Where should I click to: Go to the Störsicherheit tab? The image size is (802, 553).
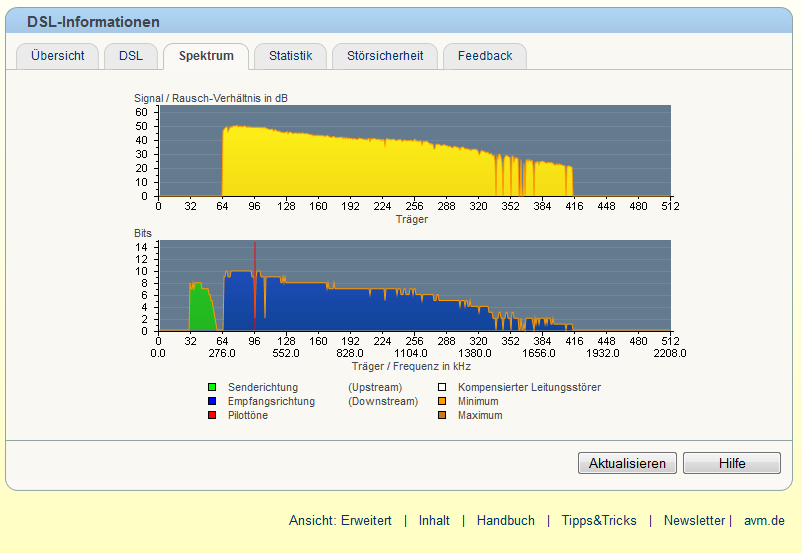click(385, 56)
